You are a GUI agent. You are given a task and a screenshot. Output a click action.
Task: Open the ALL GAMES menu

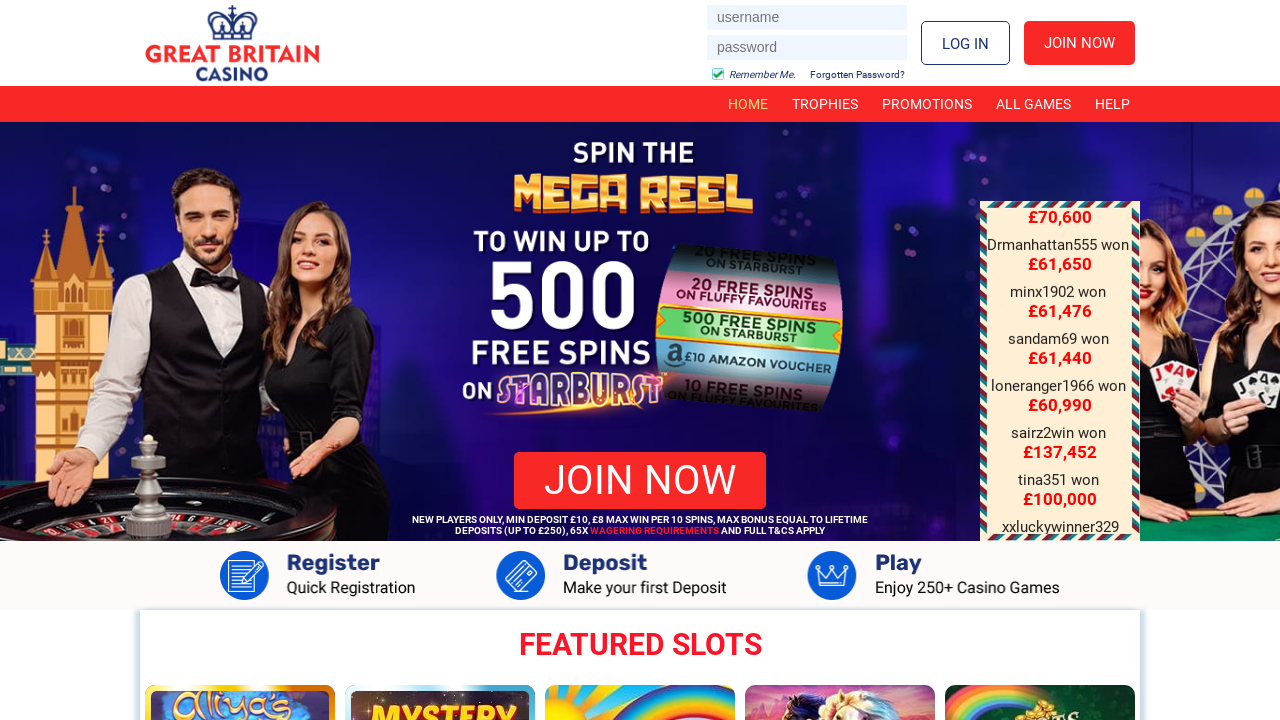point(1033,104)
